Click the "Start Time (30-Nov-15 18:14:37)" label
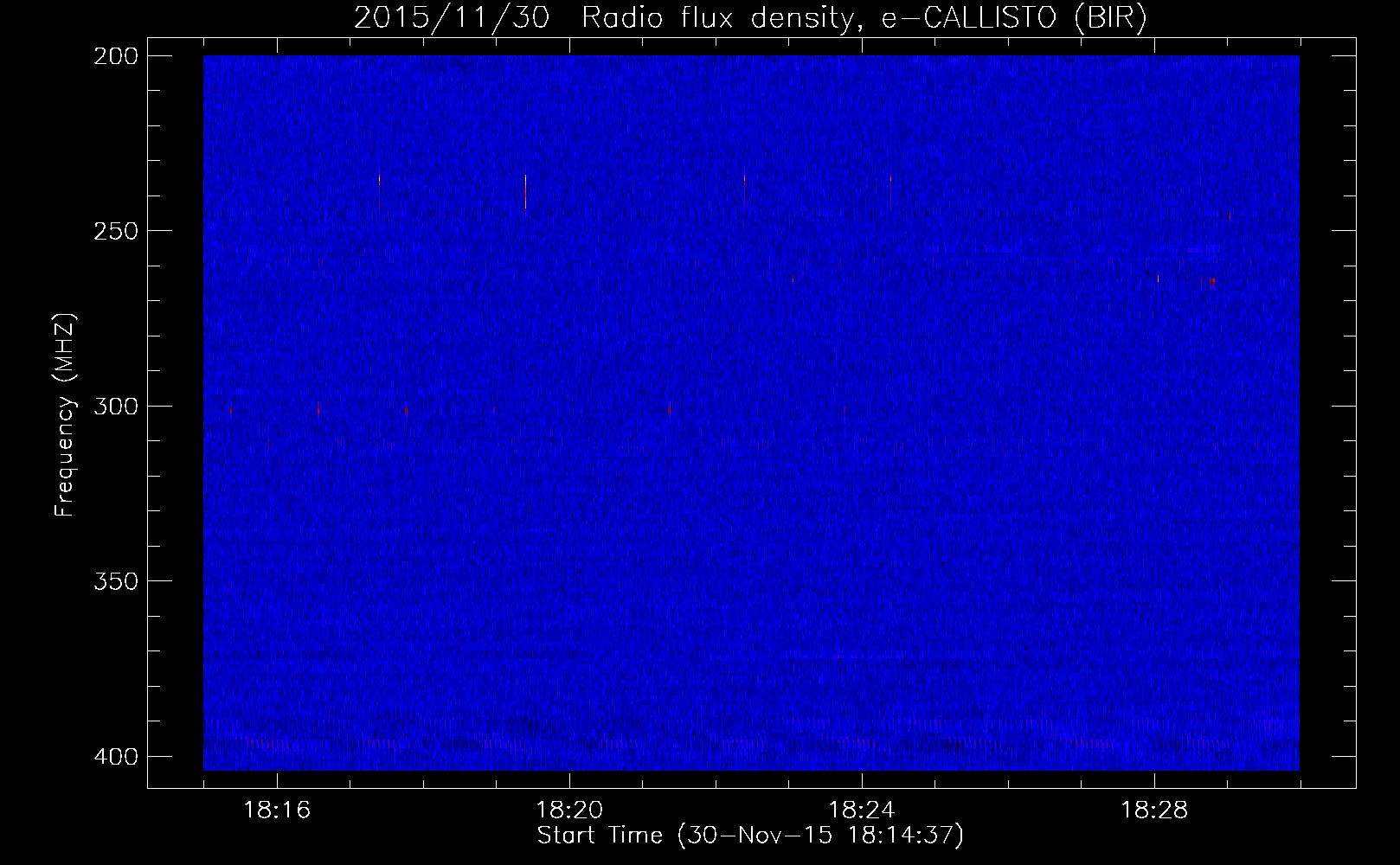The height and width of the screenshot is (865, 1400). tap(750, 836)
